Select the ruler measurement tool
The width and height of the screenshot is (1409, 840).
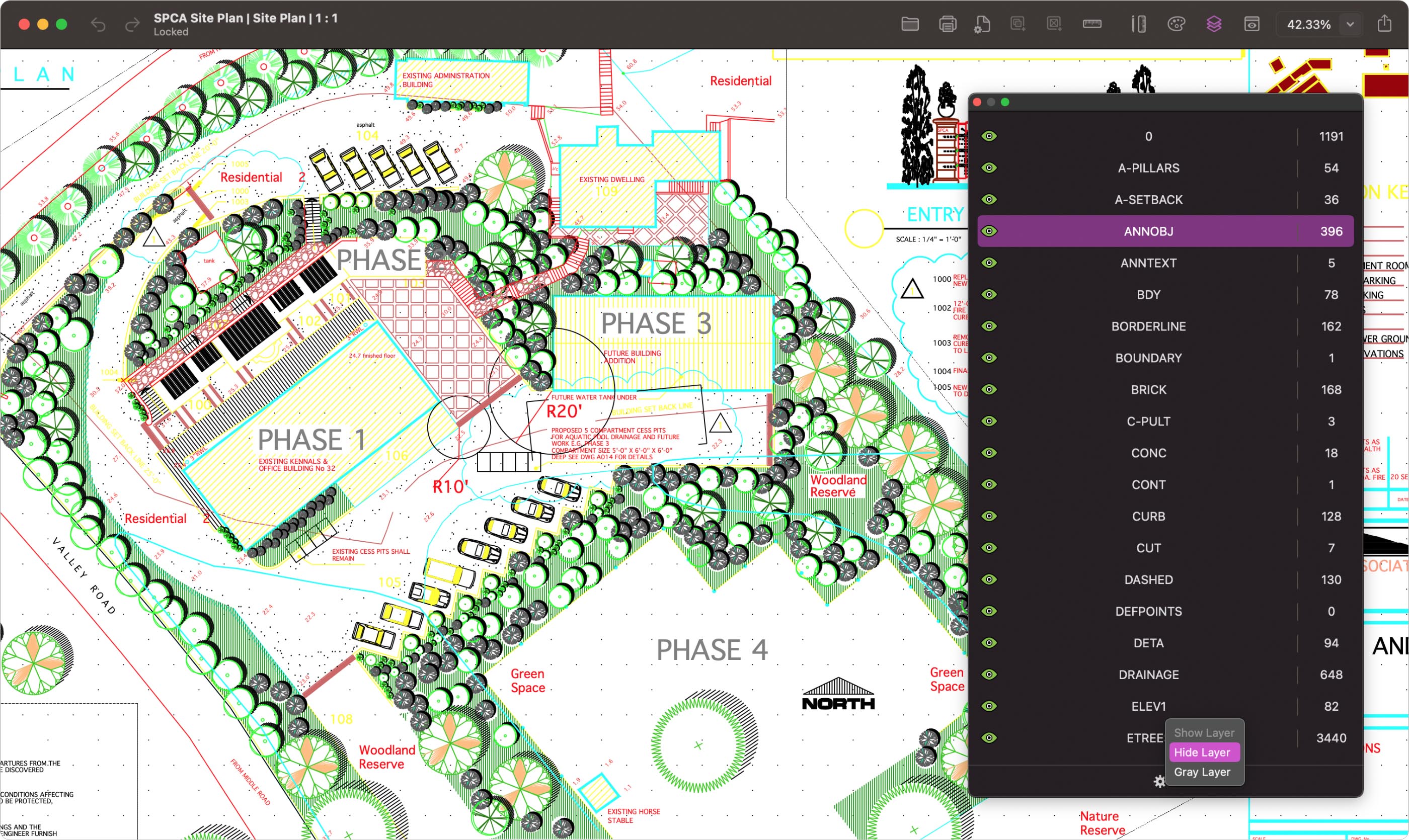point(1092,24)
